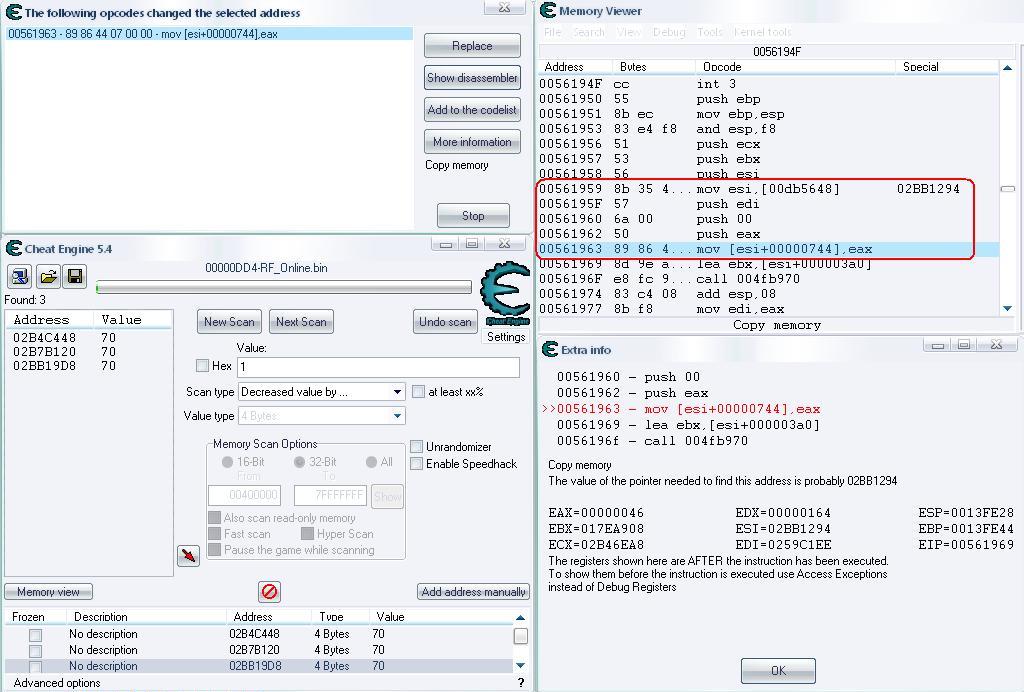Start a New Scan
This screenshot has height=692, width=1024.
coord(229,322)
